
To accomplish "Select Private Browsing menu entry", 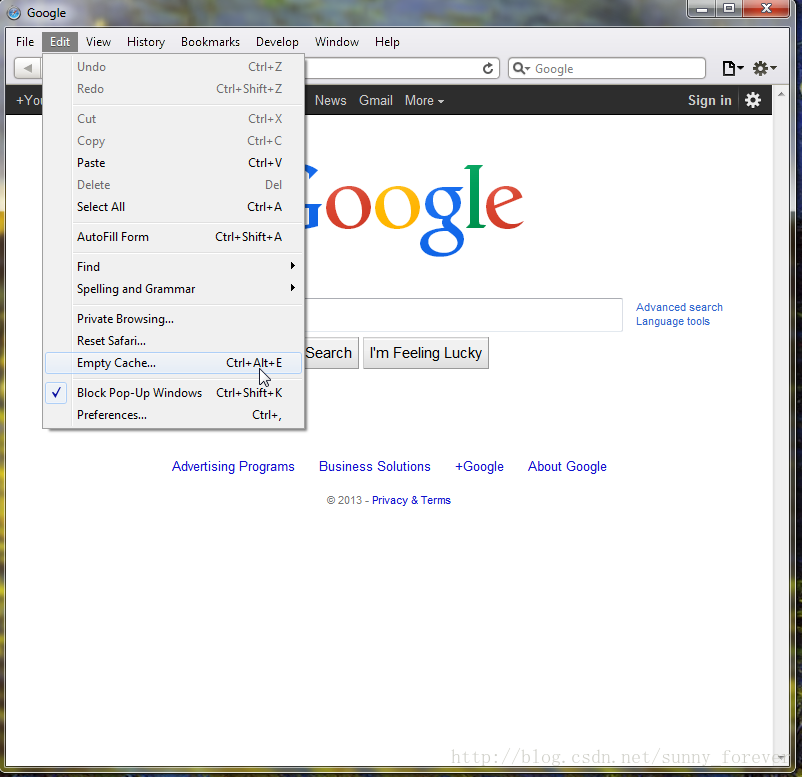I will click(174, 319).
